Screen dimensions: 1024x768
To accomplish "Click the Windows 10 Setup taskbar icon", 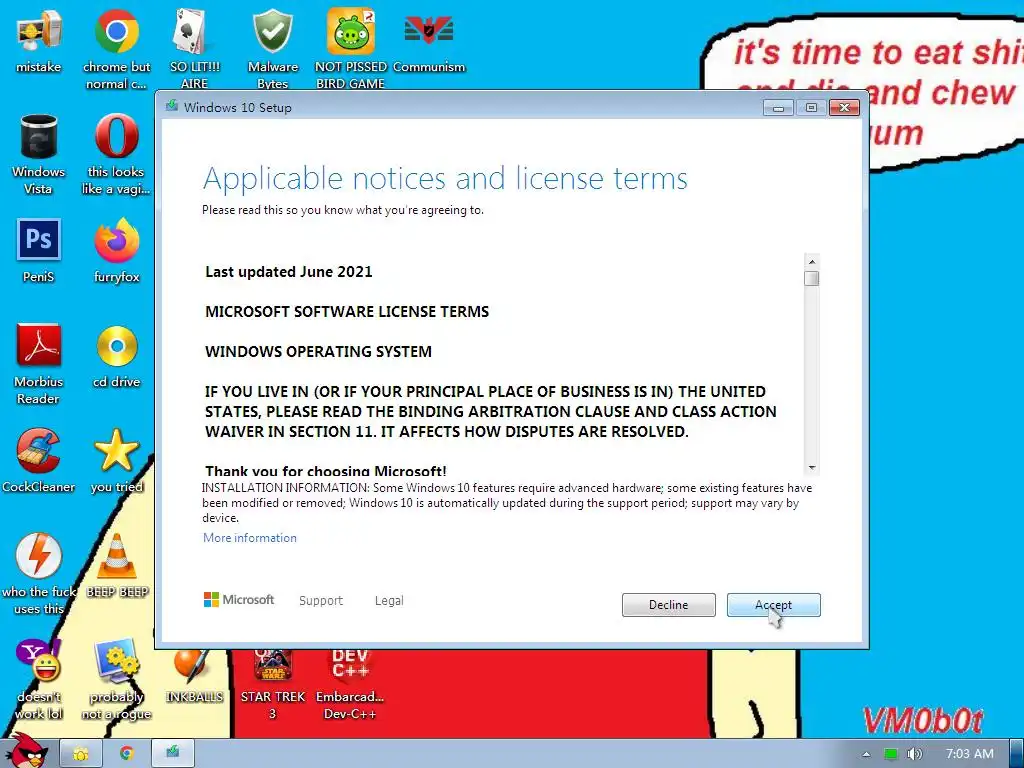I will click(172, 753).
